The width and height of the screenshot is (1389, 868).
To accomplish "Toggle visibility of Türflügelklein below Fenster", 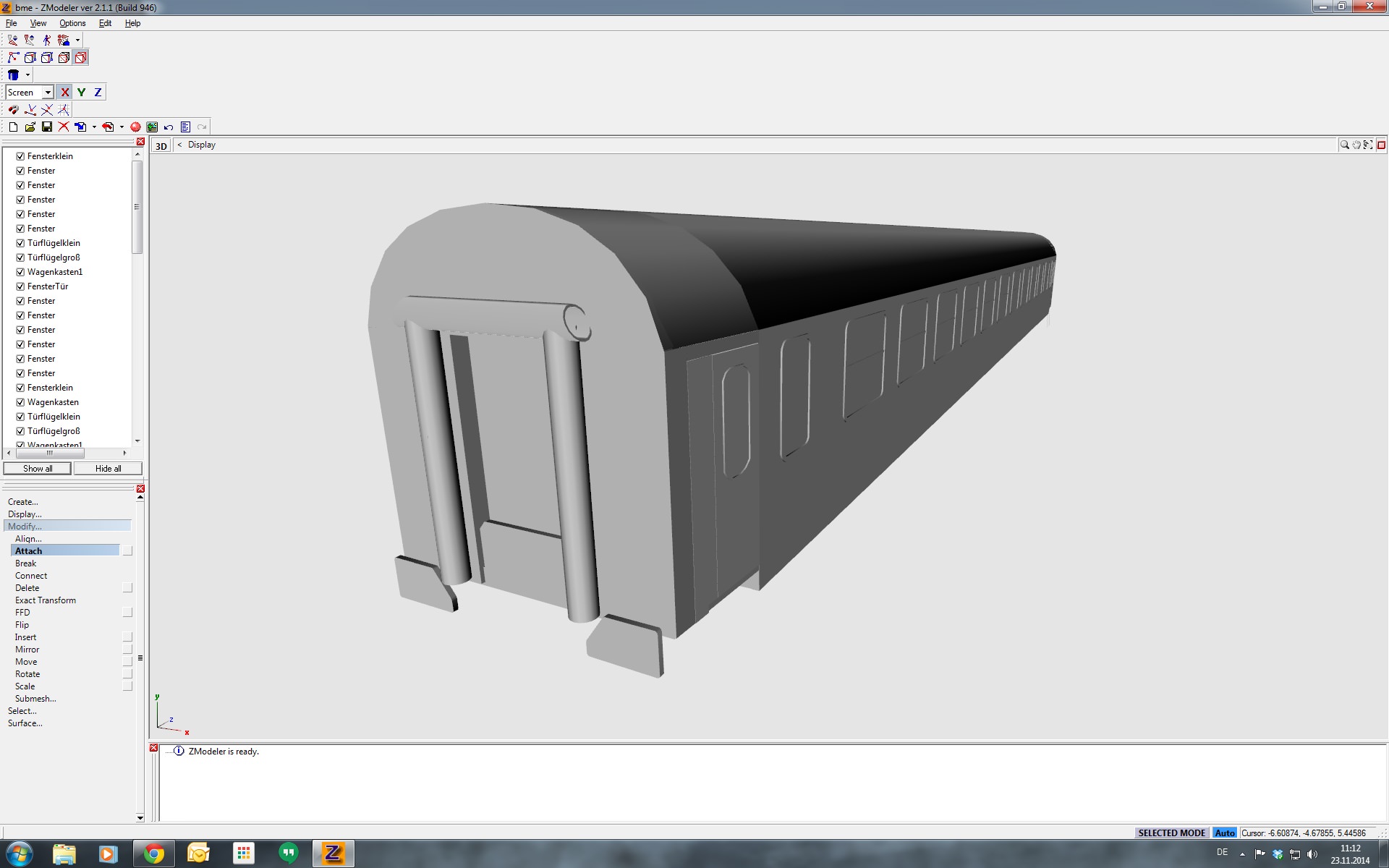I will (x=20, y=243).
